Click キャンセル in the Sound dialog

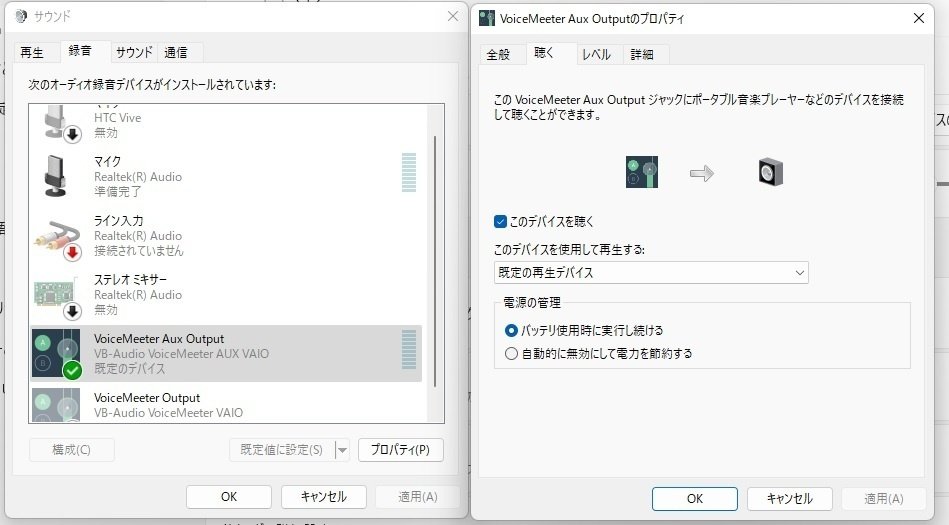324,497
